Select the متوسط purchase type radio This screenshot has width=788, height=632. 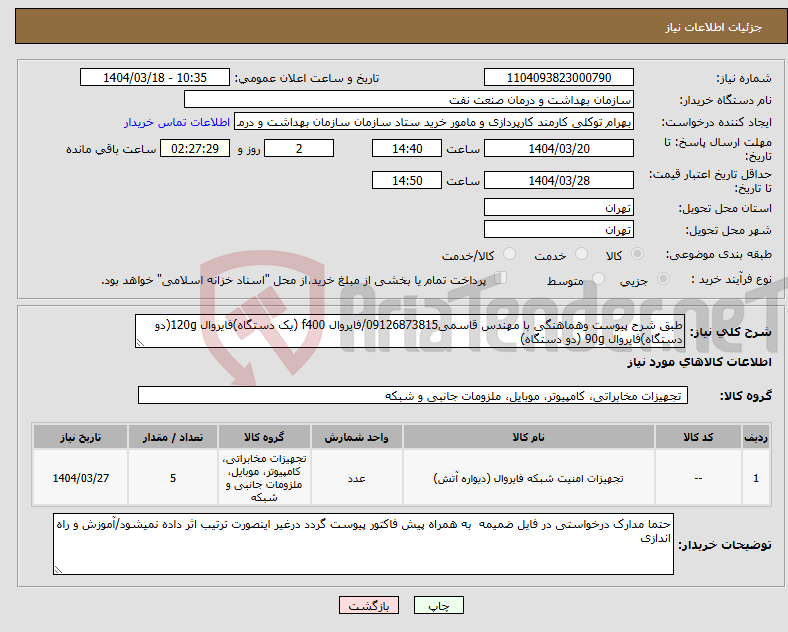pyautogui.click(x=598, y=279)
